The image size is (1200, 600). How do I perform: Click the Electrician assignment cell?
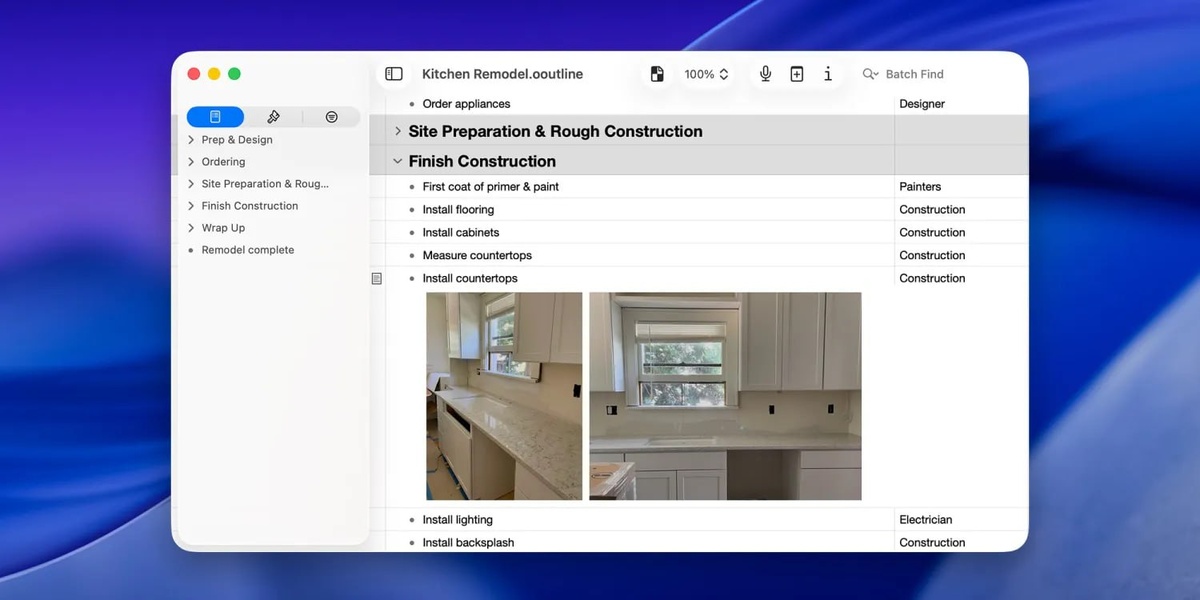tap(926, 520)
